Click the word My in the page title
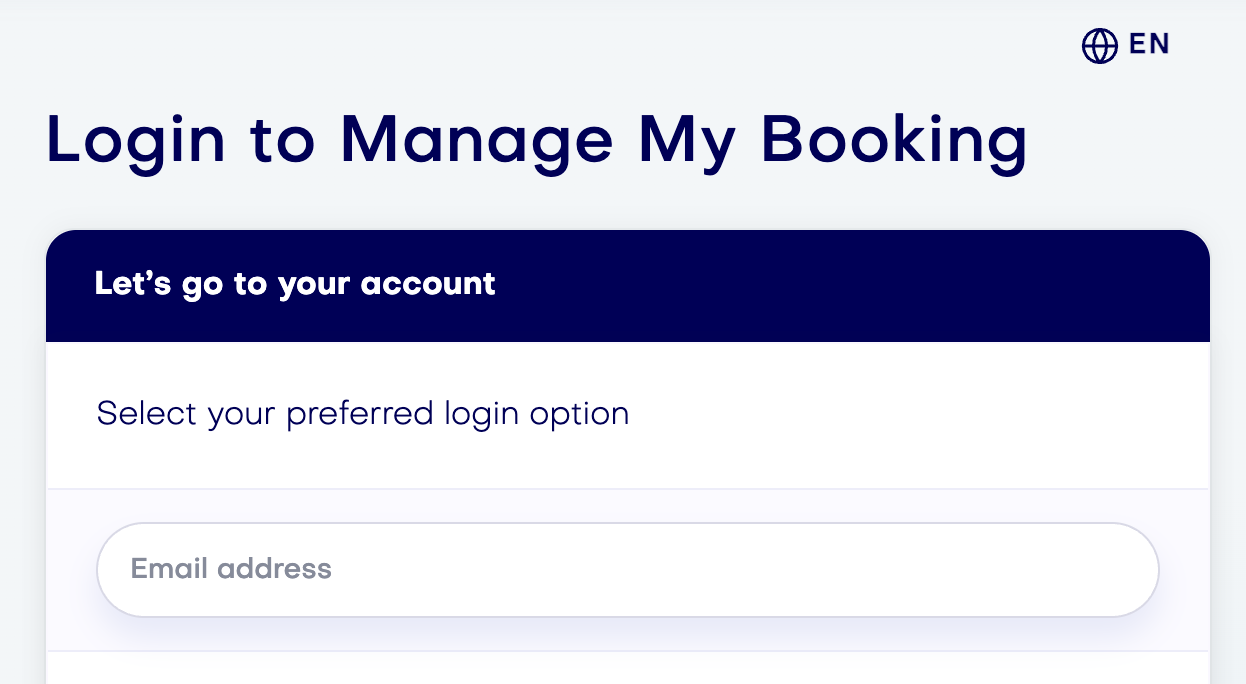Screen dimensions: 1246x684 [686, 142]
